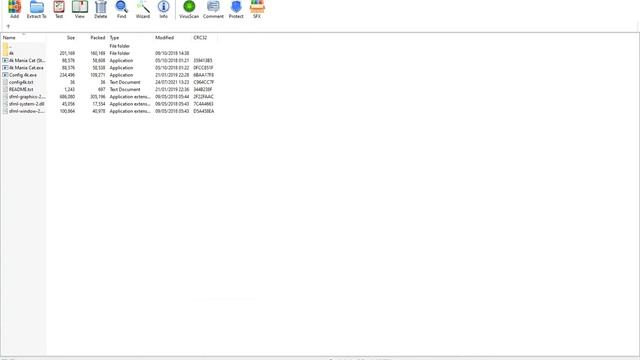Select the 'sfml-graphics-2...' file
This screenshot has height=360, width=640.
27,97
